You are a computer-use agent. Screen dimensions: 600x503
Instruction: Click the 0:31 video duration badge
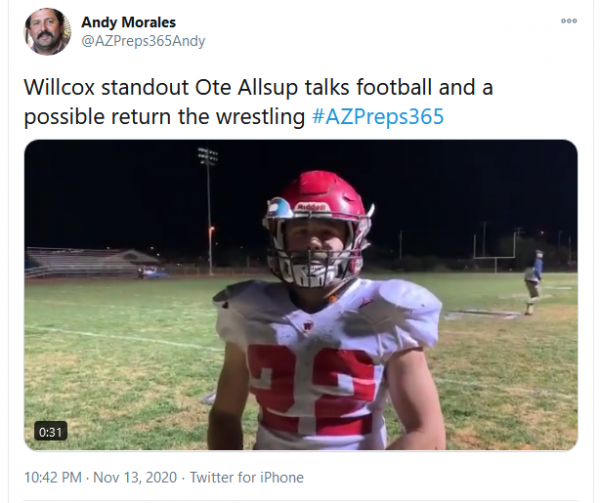51,432
